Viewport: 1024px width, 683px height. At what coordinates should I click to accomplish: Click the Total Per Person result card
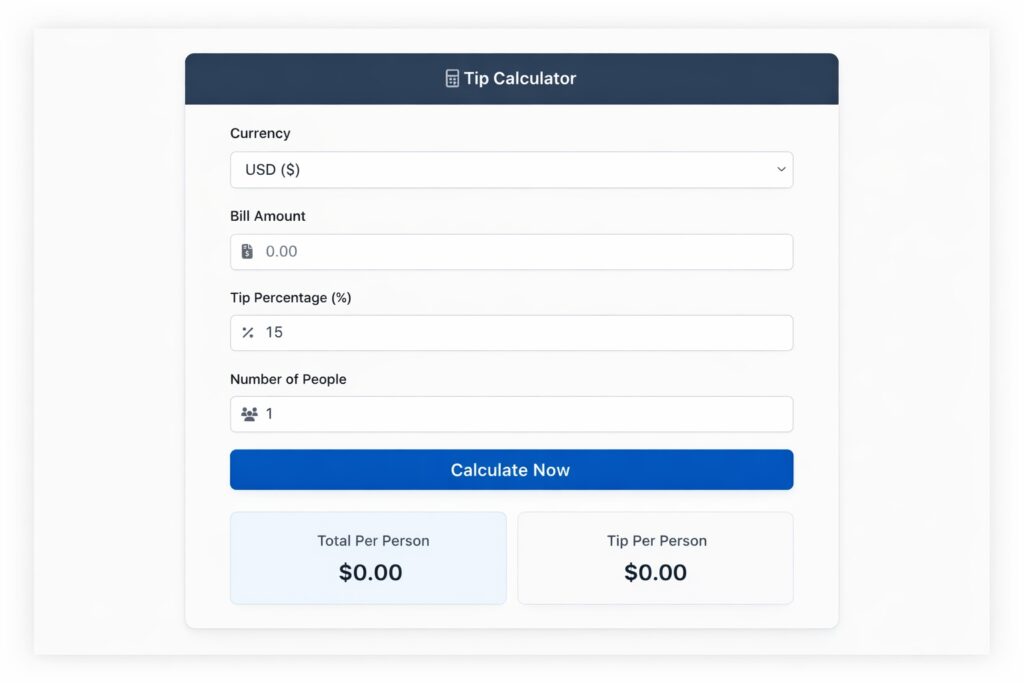[368, 558]
